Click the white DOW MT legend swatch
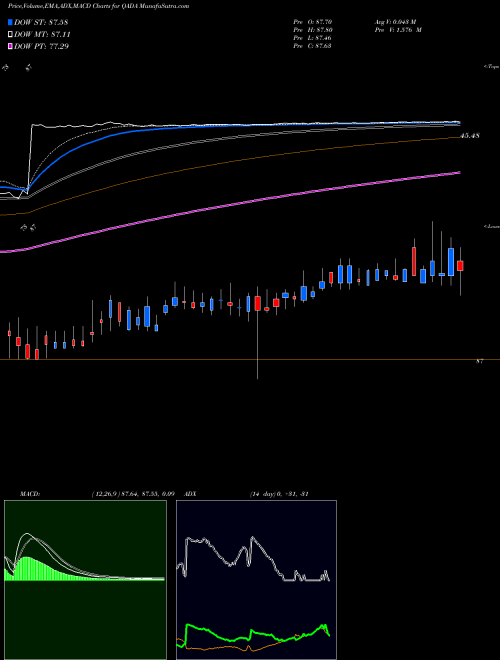This screenshot has height=660, width=500. pyautogui.click(x=11, y=35)
